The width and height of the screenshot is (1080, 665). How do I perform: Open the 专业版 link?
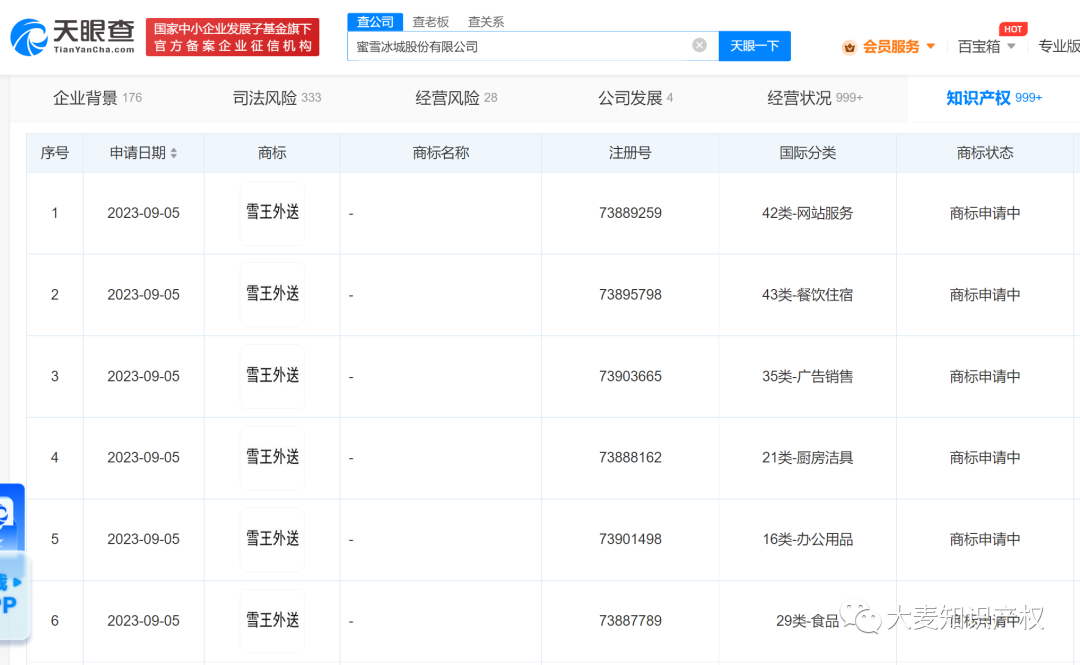pos(1058,46)
